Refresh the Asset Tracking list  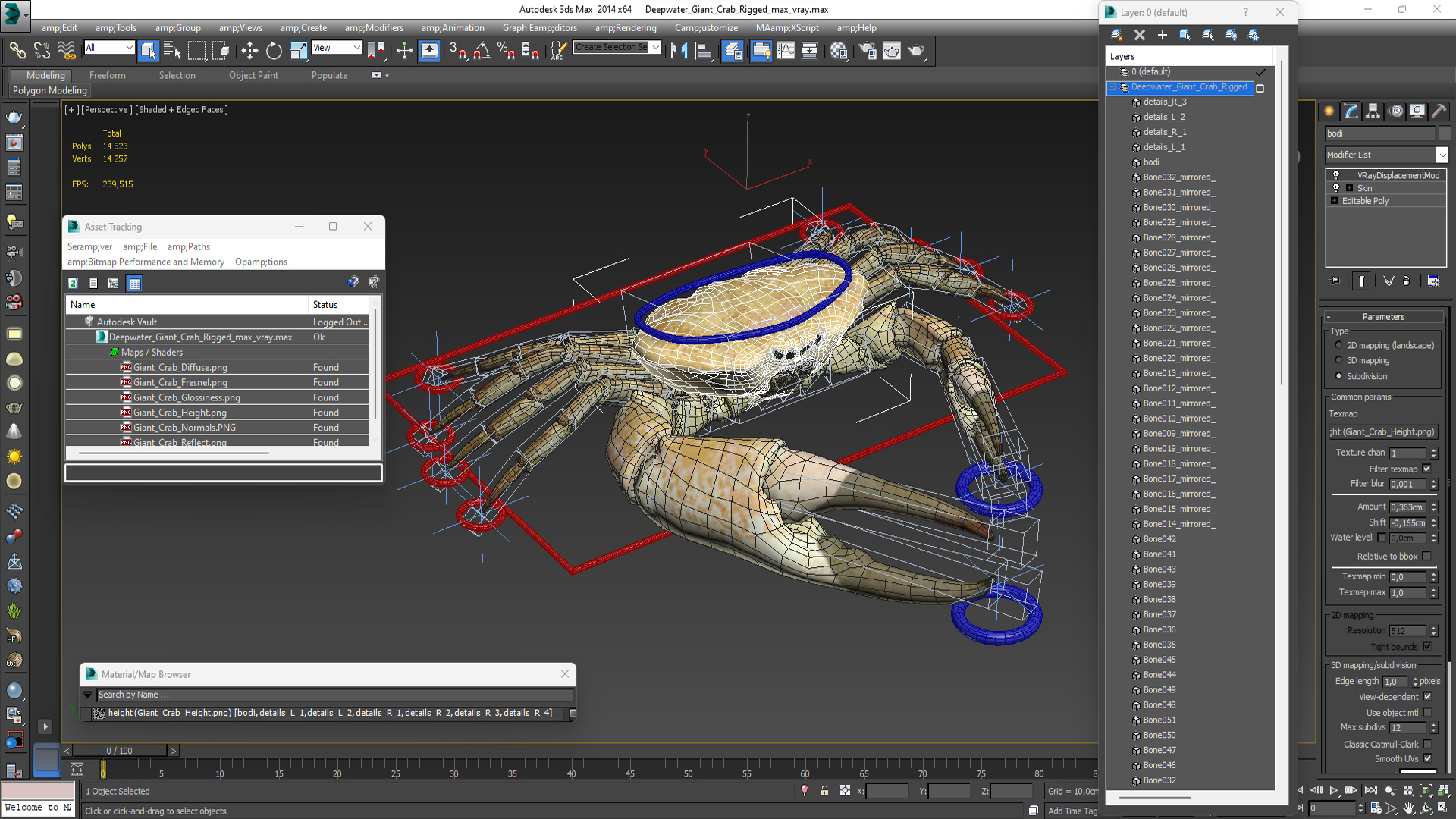(x=74, y=283)
